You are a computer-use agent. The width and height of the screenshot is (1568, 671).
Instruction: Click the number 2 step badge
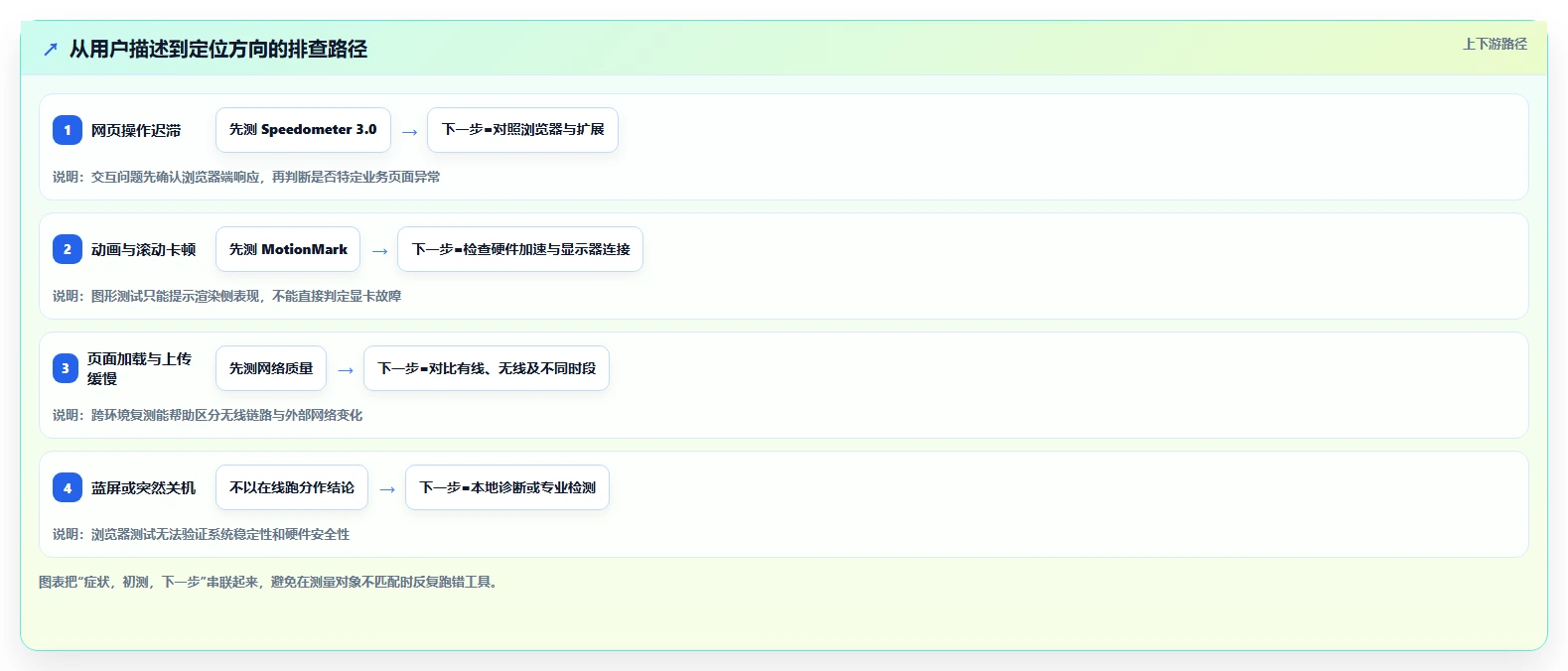click(x=68, y=249)
